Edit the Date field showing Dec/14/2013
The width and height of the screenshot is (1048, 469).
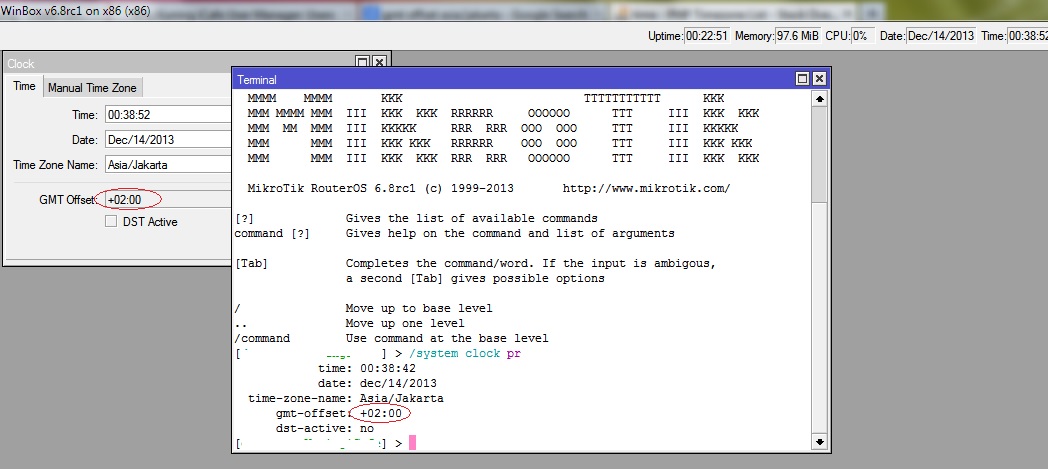(x=168, y=140)
